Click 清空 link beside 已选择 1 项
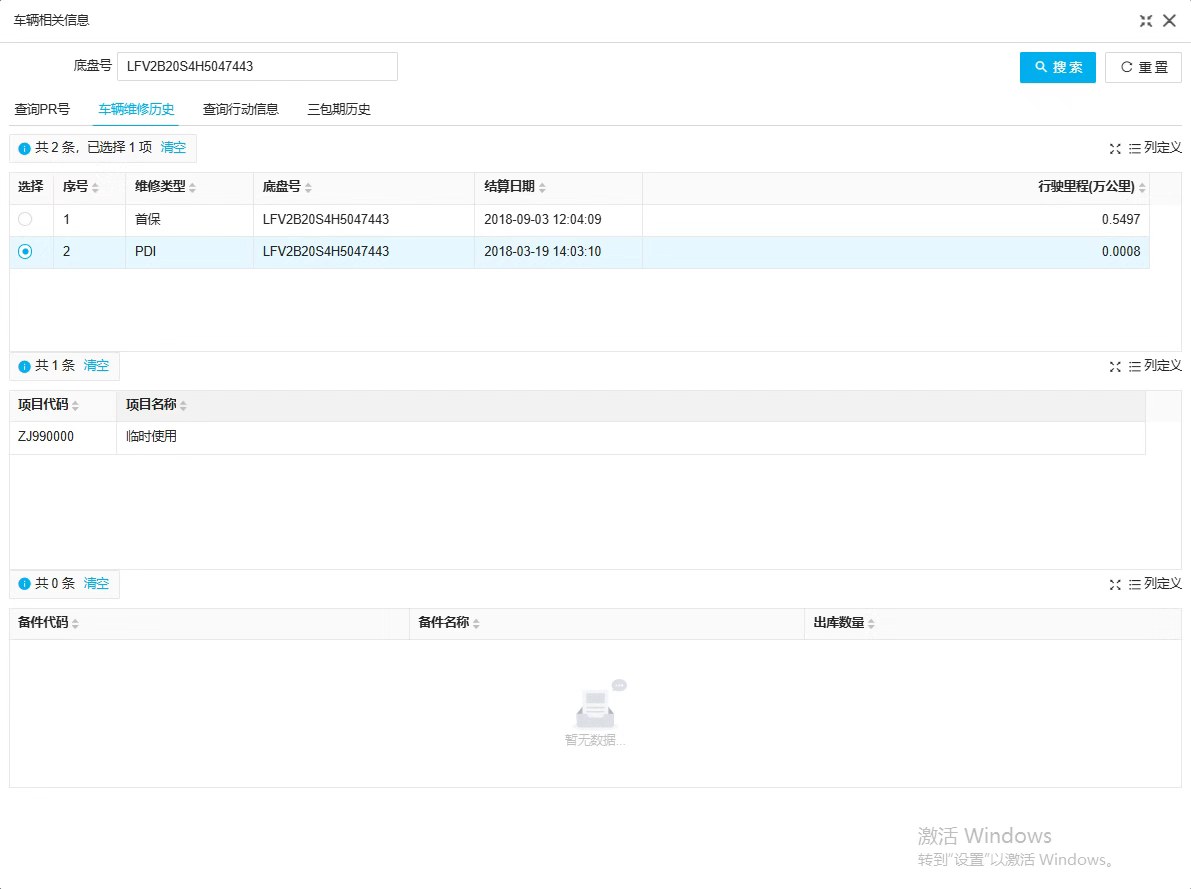 pos(173,147)
